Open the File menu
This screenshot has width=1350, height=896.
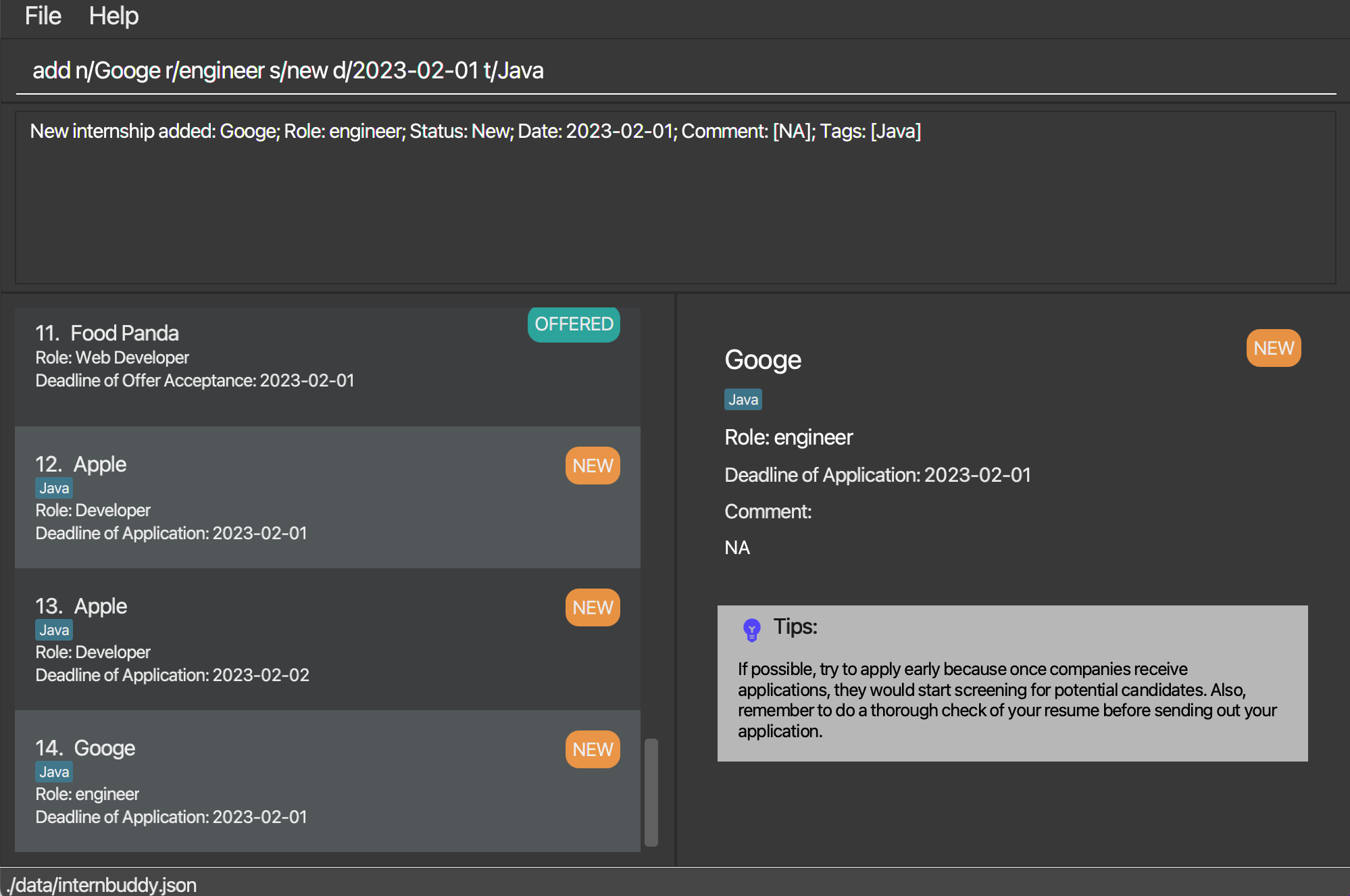[x=43, y=16]
